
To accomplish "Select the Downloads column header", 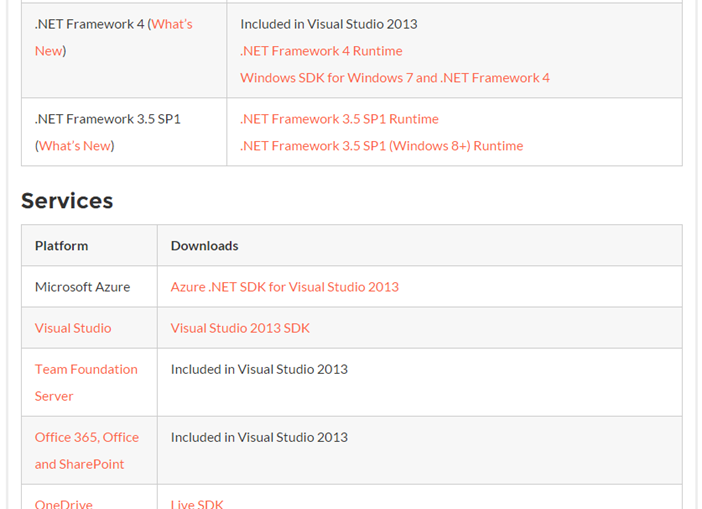I will pos(204,246).
